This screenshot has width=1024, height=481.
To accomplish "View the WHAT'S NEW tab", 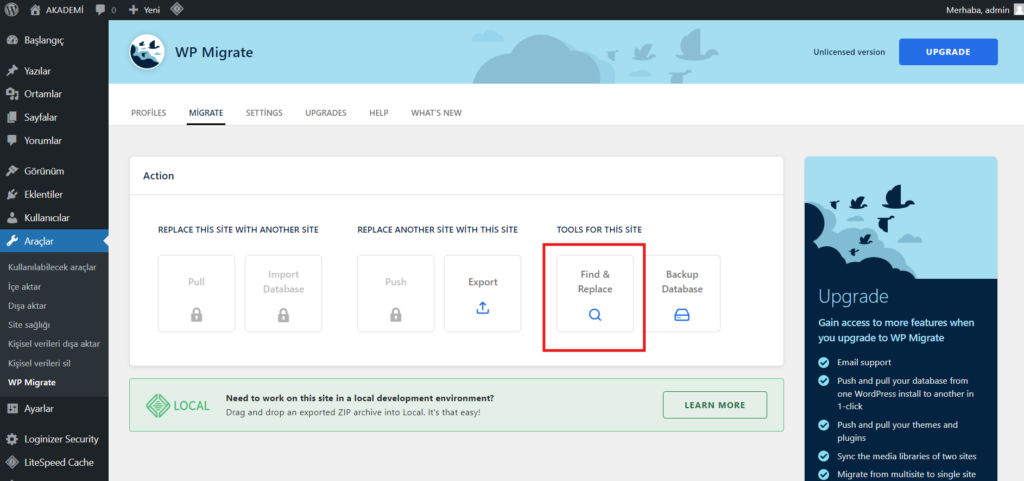I will [436, 113].
